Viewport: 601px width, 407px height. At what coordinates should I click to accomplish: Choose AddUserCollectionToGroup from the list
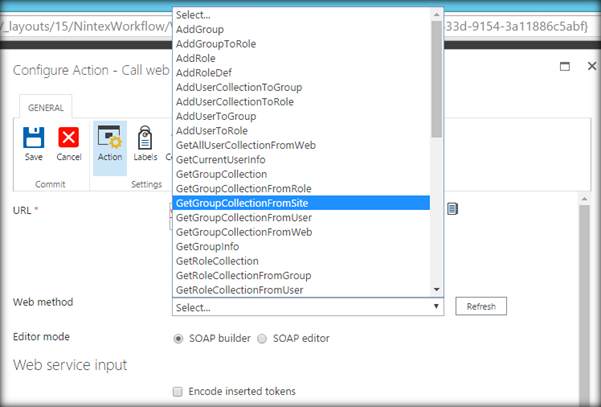(x=301, y=87)
